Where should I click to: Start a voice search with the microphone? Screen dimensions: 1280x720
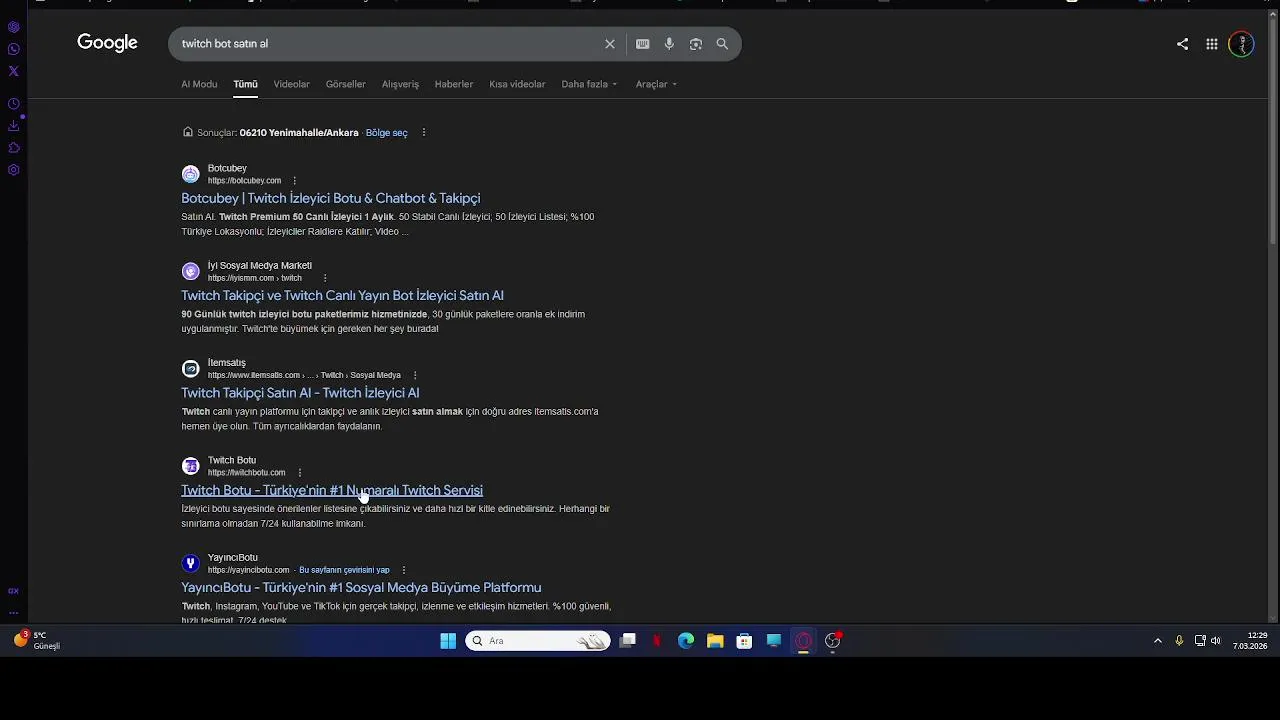669,44
